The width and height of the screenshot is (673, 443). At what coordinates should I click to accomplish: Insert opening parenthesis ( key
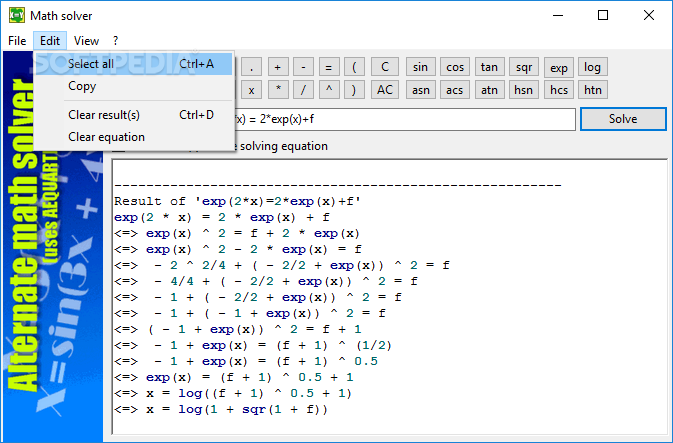[354, 67]
